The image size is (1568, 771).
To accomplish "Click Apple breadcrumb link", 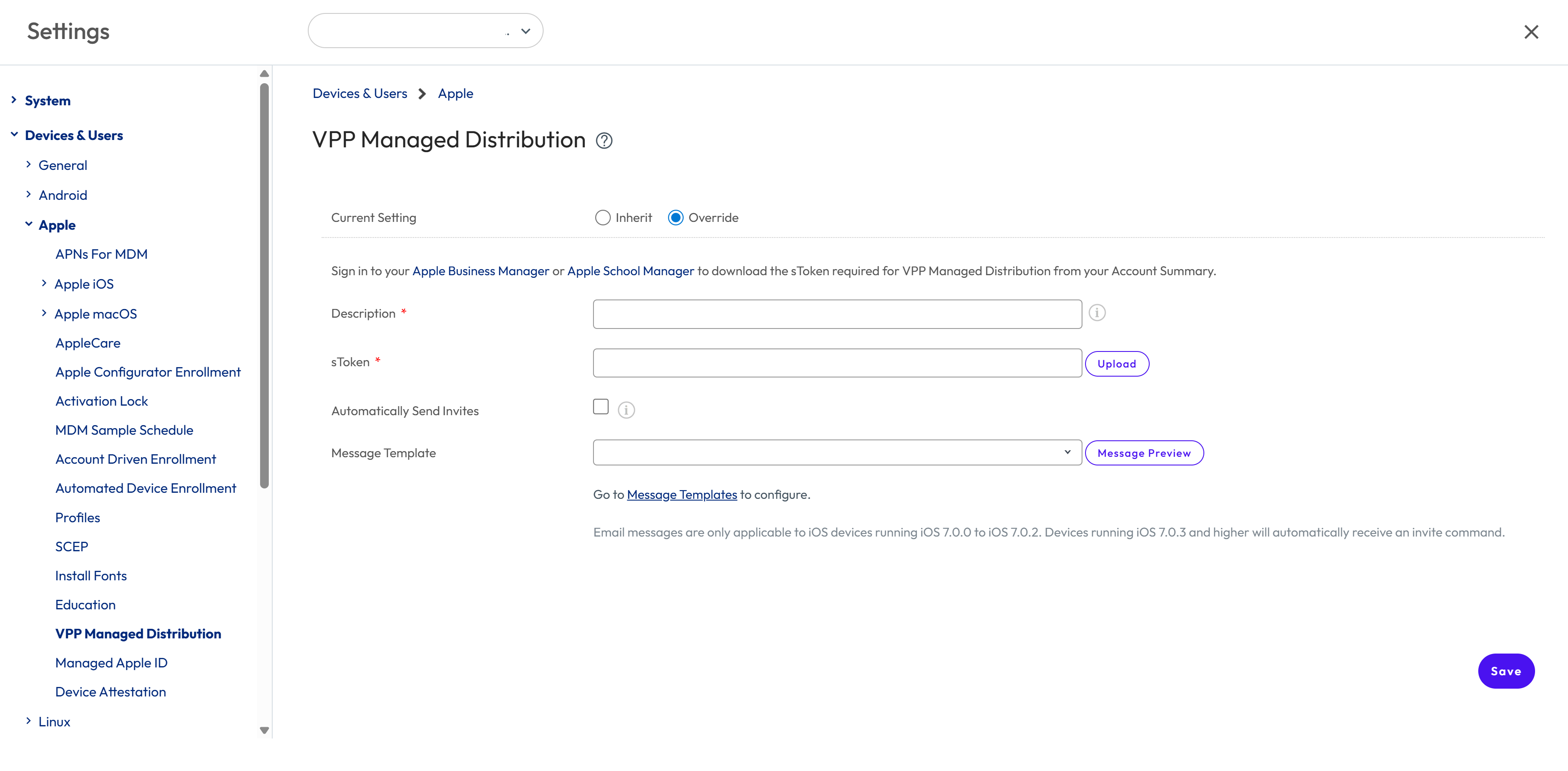I will (x=455, y=94).
